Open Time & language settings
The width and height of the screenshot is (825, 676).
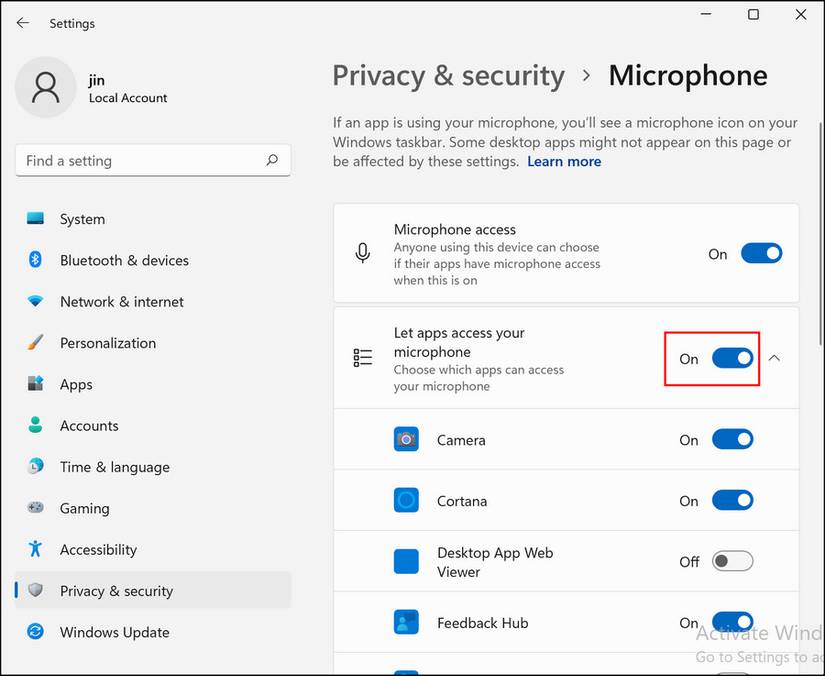point(114,467)
